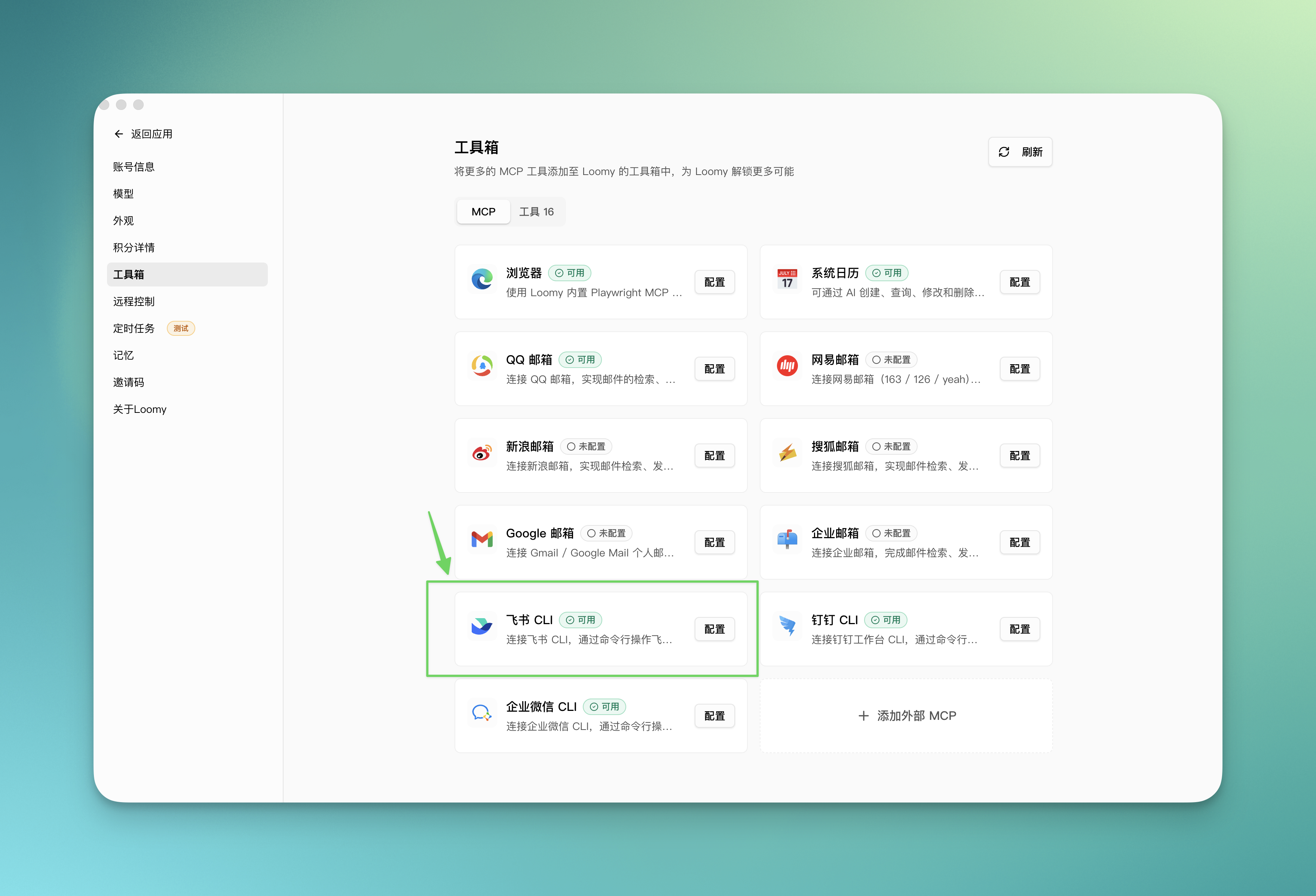Click the 新浪邮箱 Sina icon
The image size is (1316, 896).
tap(482, 452)
